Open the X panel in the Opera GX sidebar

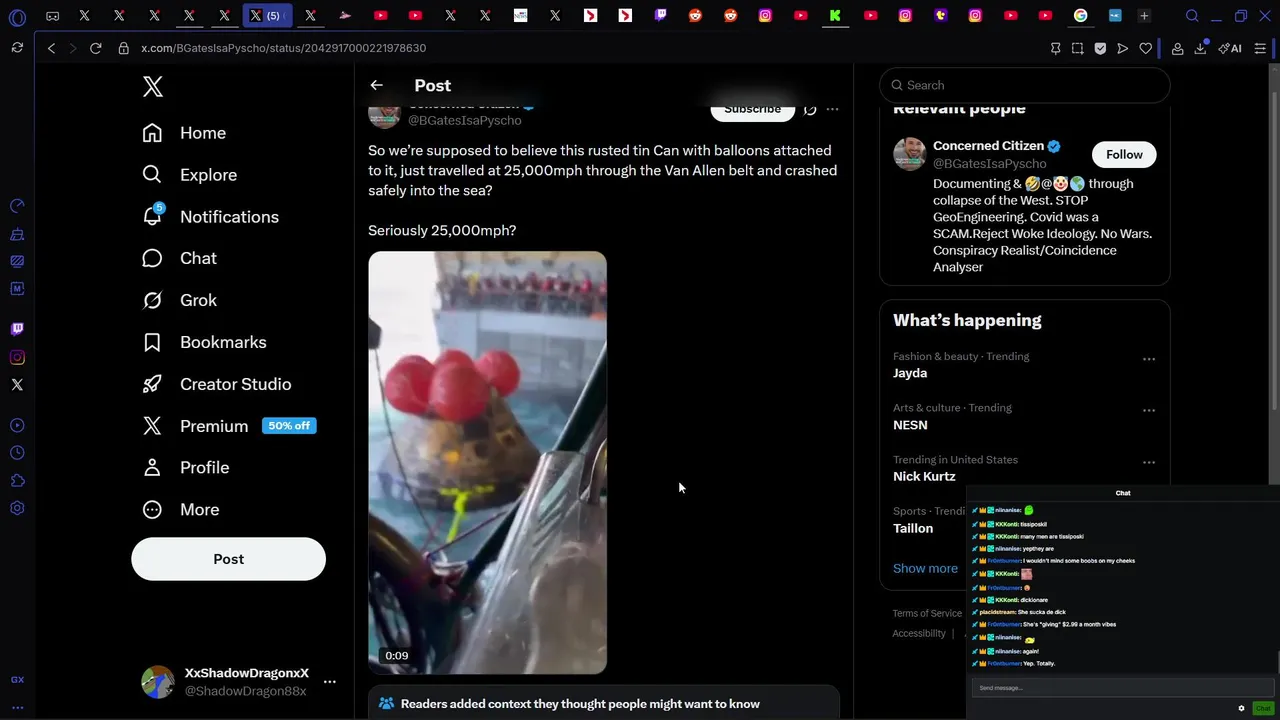tap(17, 385)
